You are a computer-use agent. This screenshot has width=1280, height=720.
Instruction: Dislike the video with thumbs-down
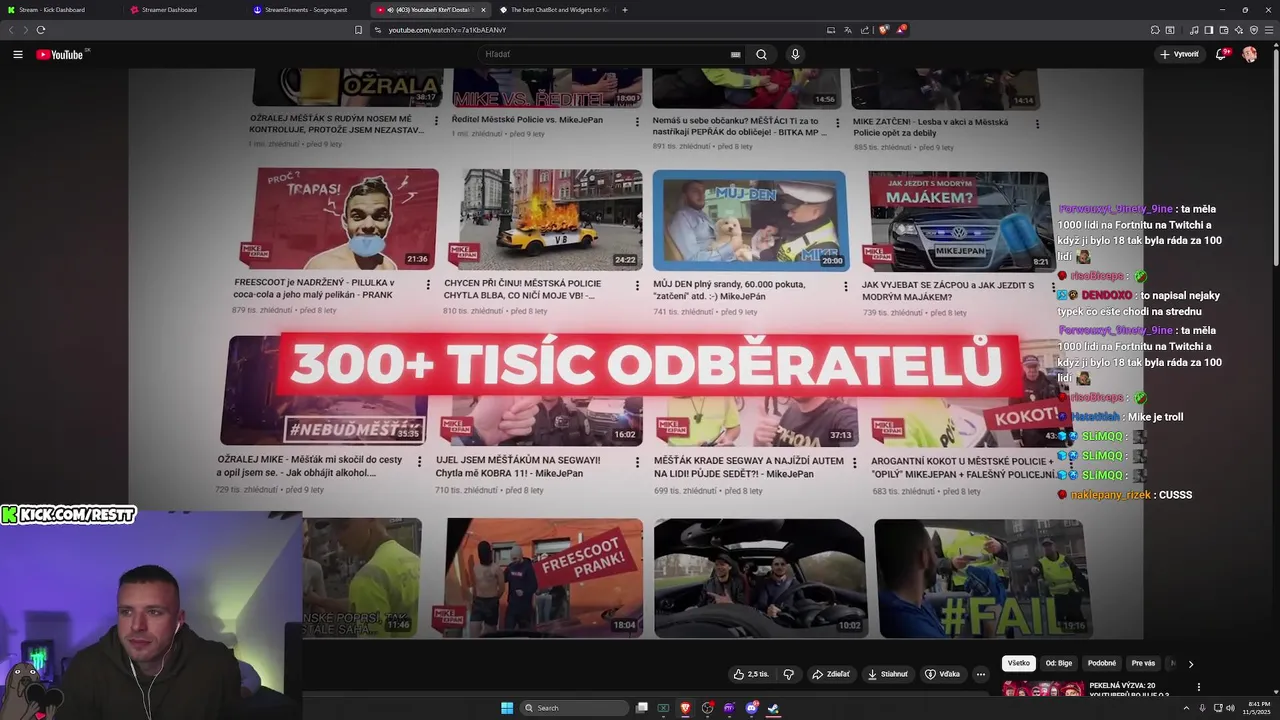coord(788,674)
